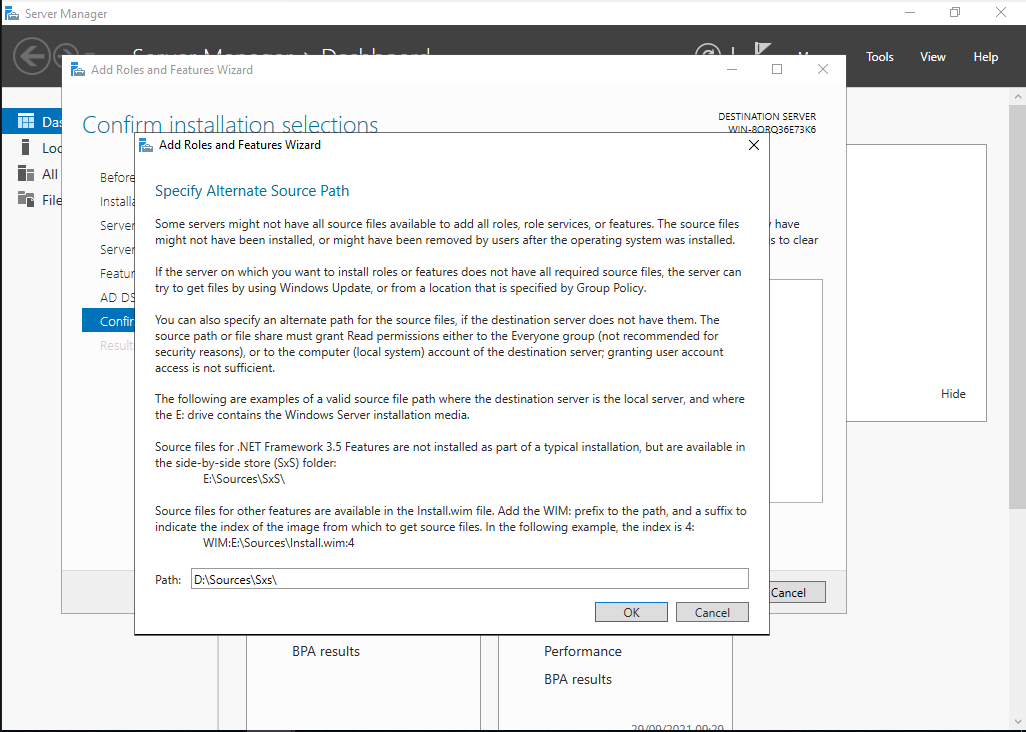Select the File services icon in the sidebar
The image size is (1026, 732).
(x=26, y=199)
